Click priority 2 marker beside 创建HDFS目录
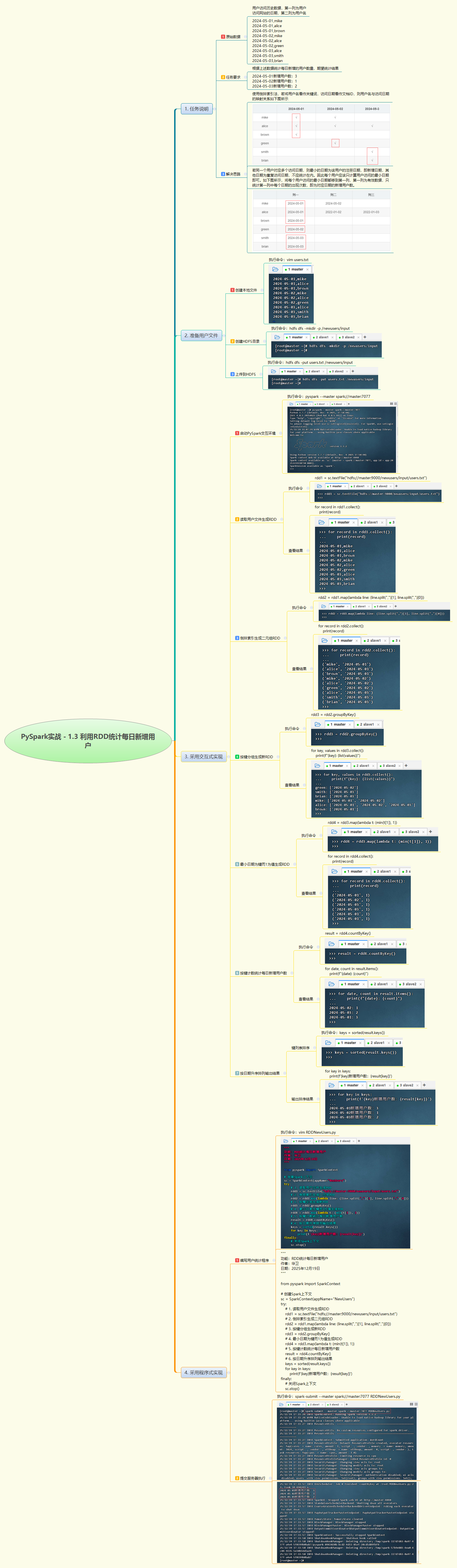 pos(232,342)
